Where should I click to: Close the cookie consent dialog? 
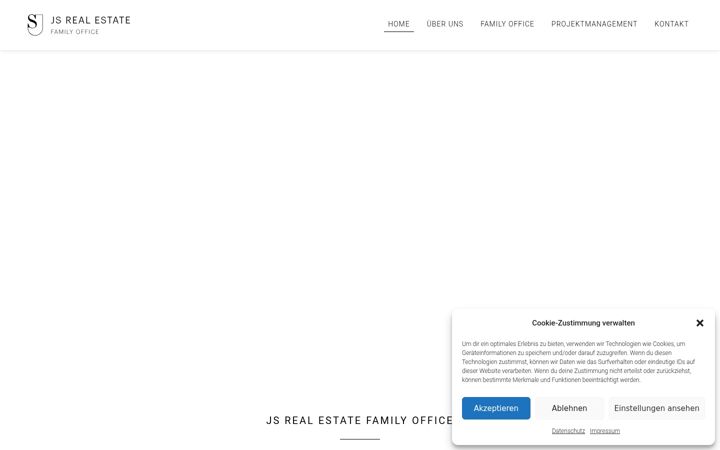[x=700, y=323]
